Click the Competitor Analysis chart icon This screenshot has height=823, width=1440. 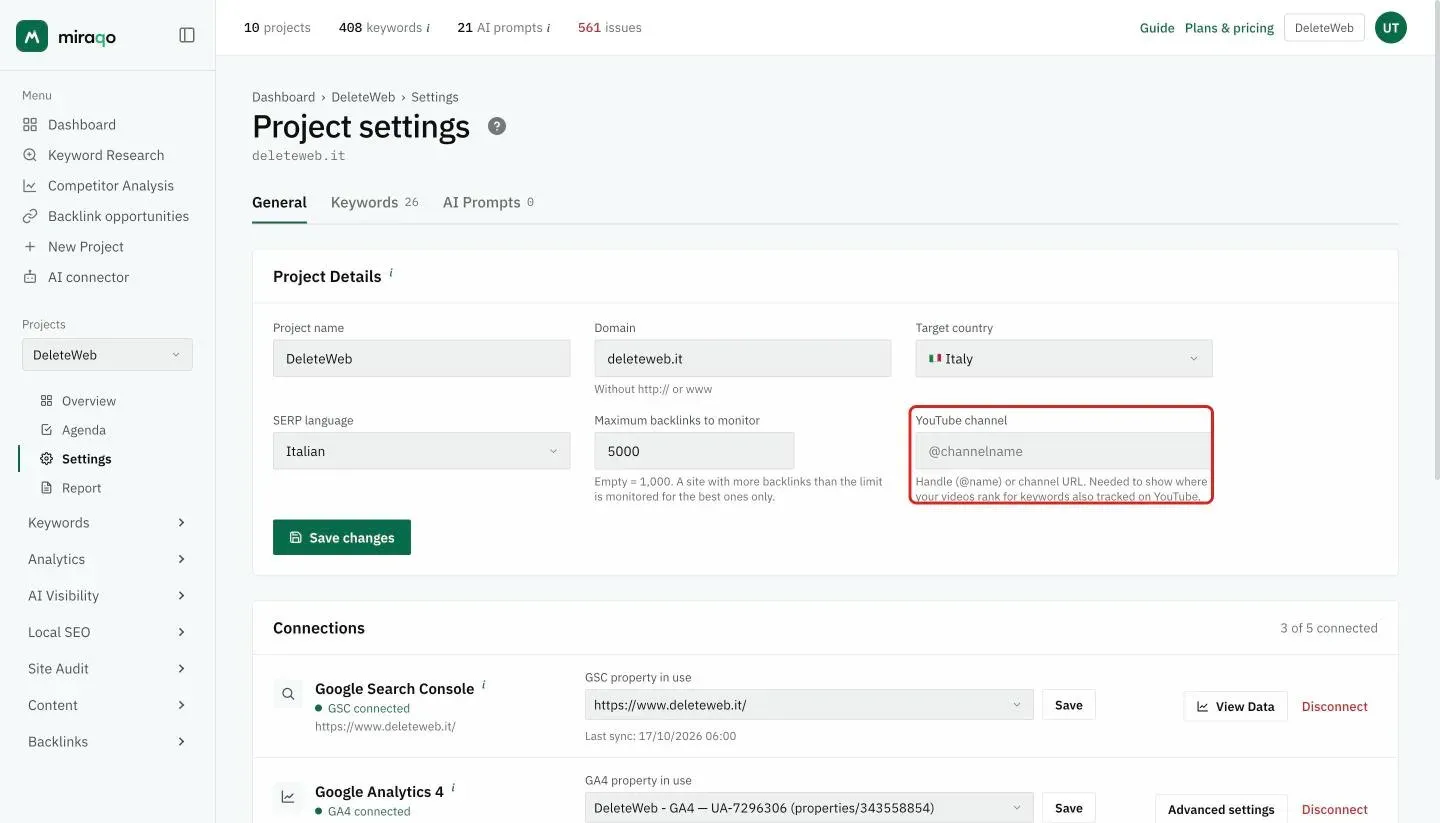(30, 186)
